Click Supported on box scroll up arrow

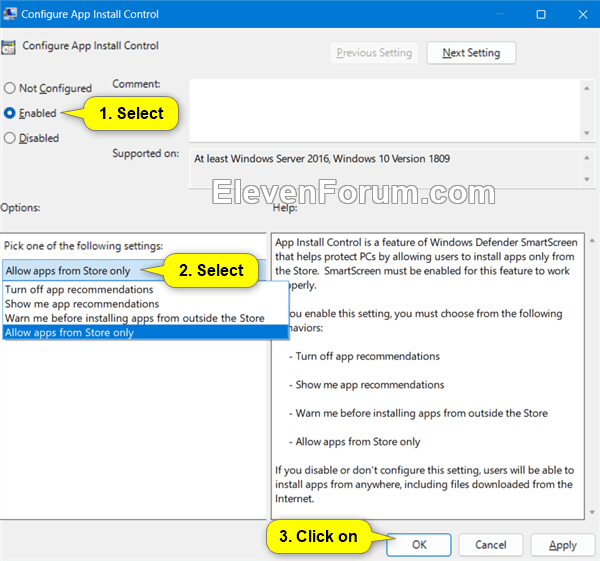point(587,158)
